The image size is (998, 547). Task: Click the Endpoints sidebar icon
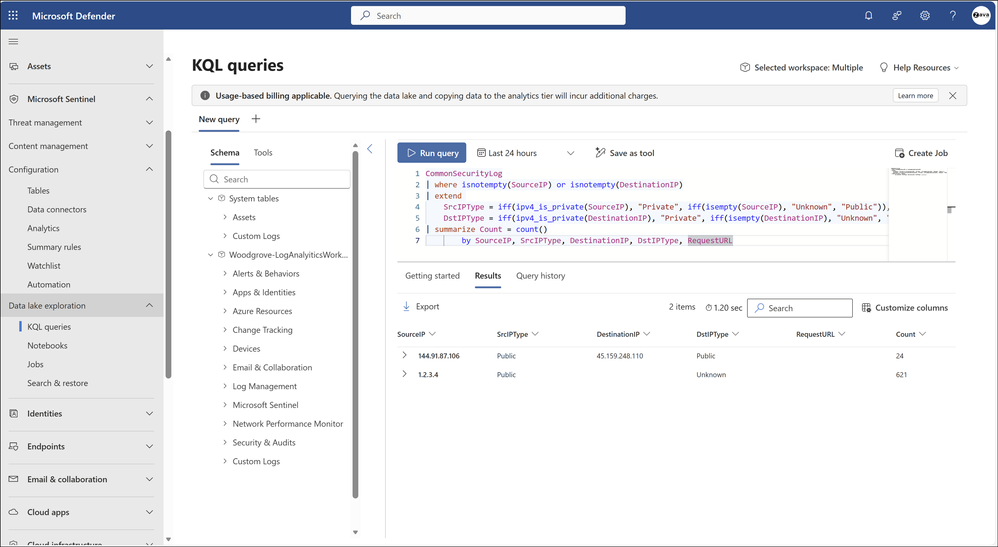pyautogui.click(x=14, y=446)
